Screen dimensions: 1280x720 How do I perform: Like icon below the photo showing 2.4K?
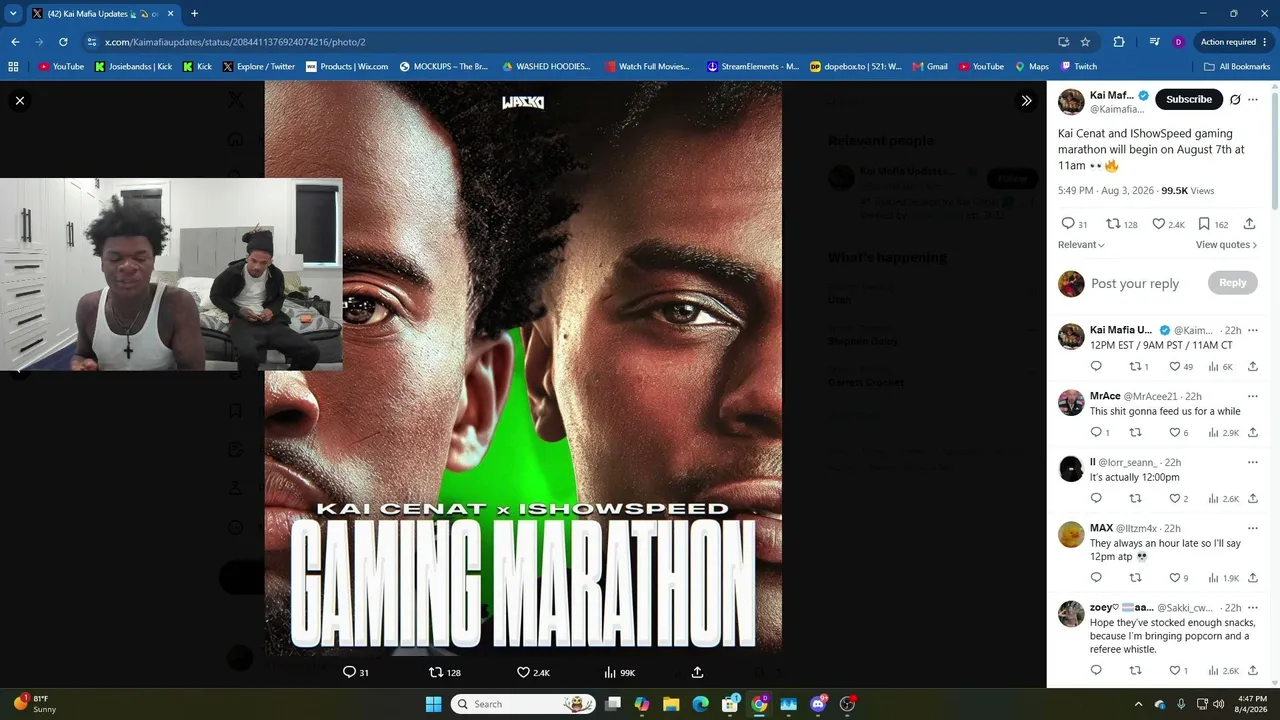(533, 673)
